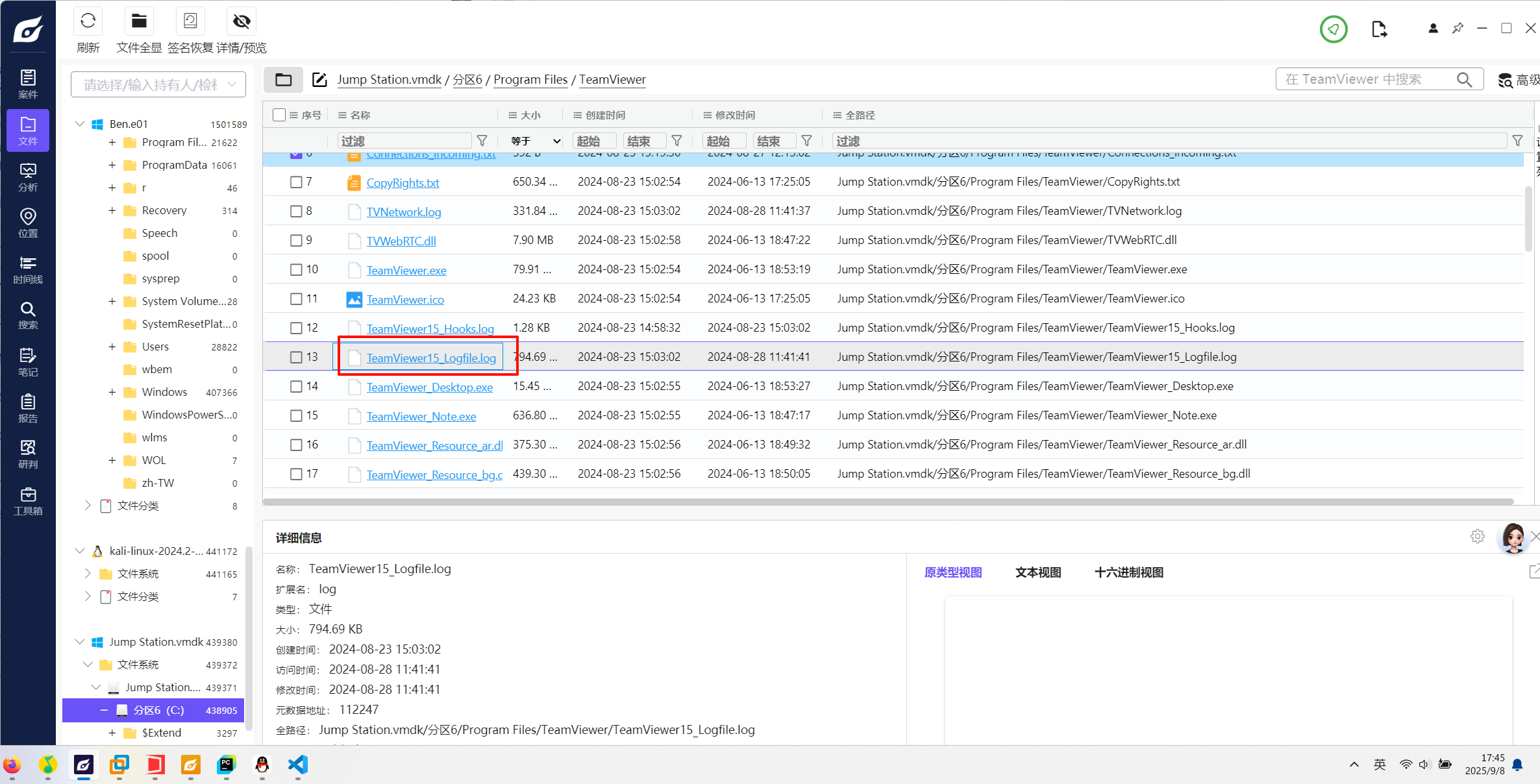This screenshot has height=784, width=1540.
Task: Open the TVNetwork.log file link
Action: click(403, 212)
